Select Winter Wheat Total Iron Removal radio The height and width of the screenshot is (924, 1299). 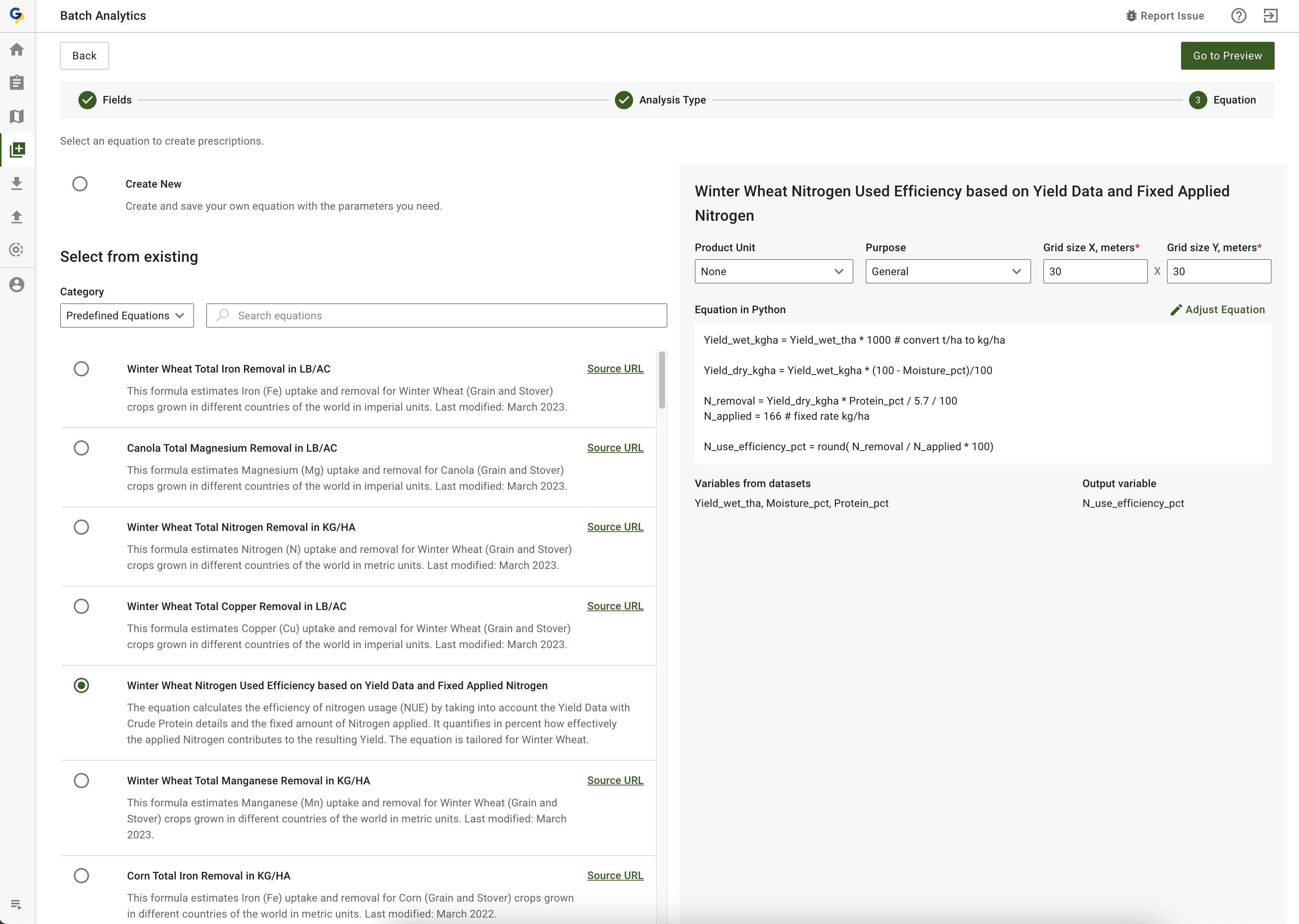(x=81, y=369)
